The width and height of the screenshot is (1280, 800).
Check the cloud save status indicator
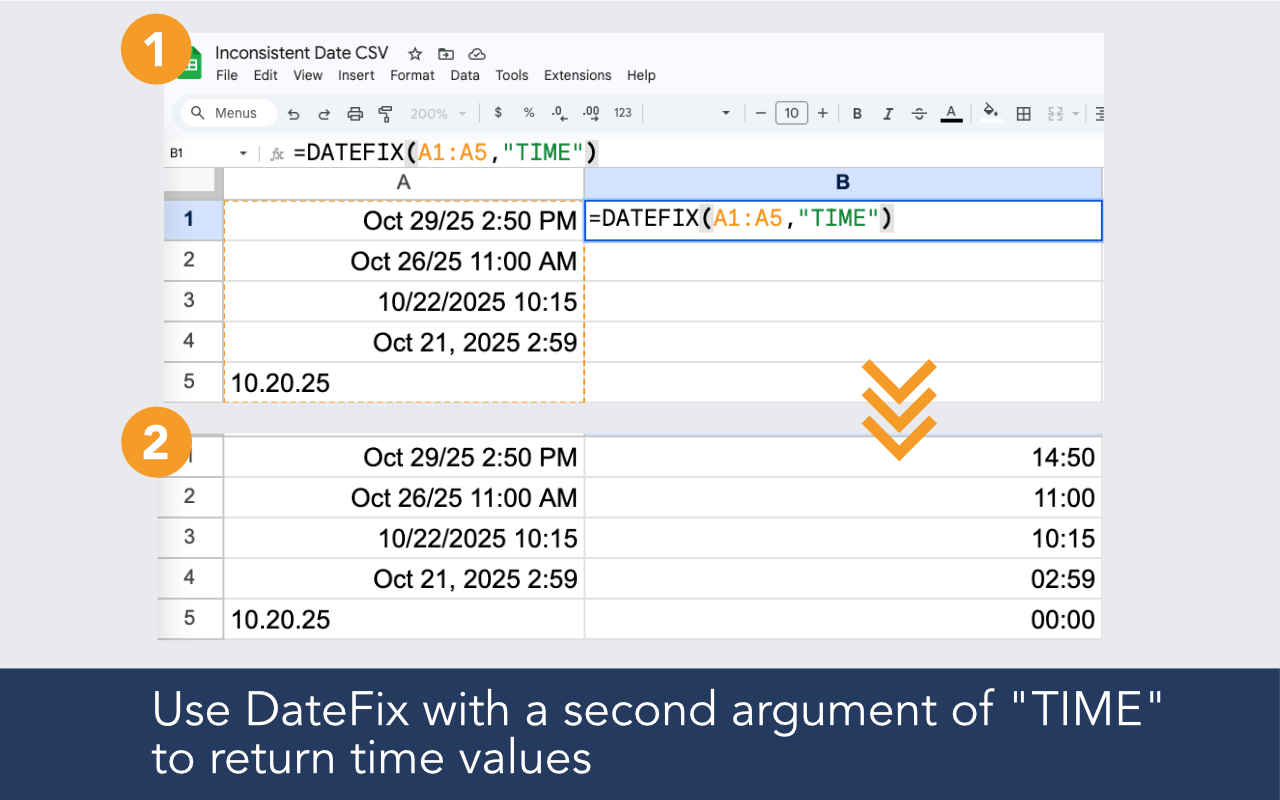tap(477, 54)
